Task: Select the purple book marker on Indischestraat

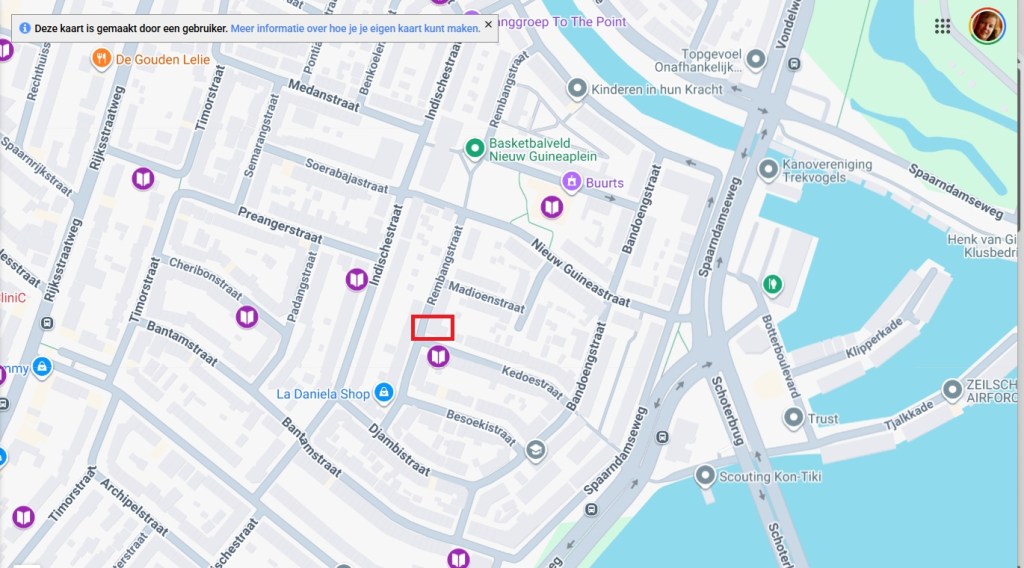Action: (x=357, y=279)
